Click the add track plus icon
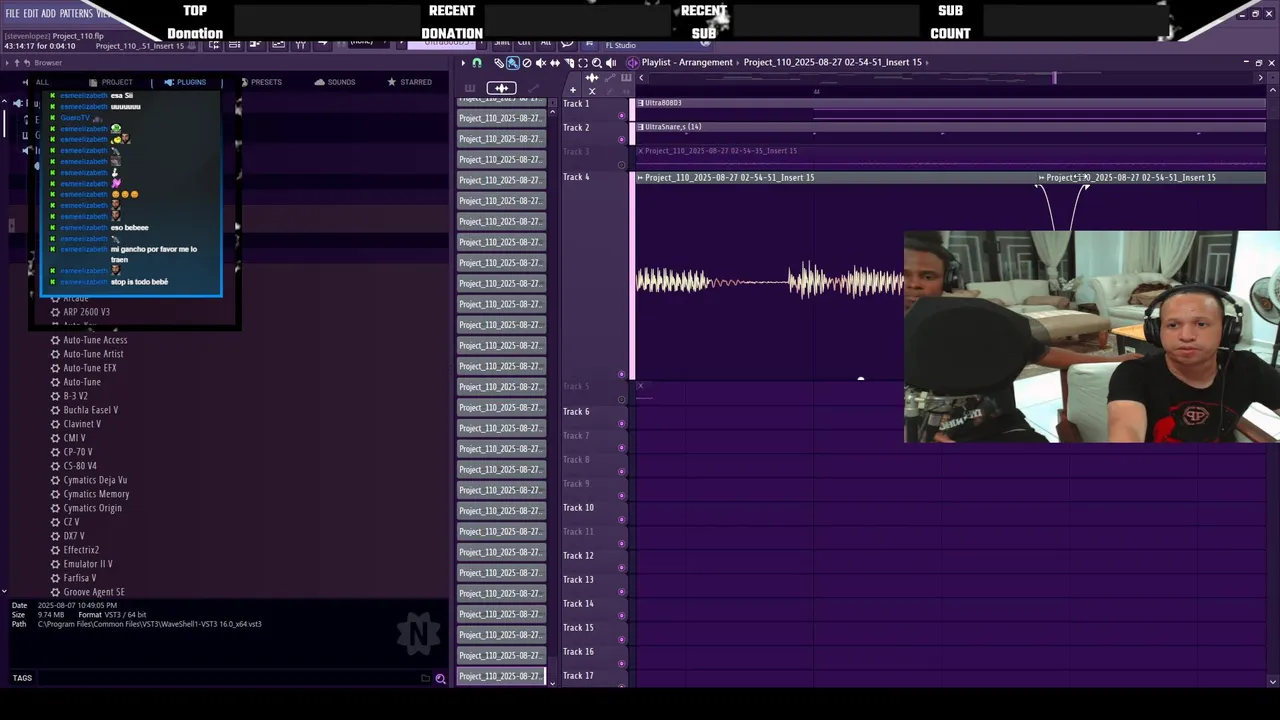This screenshot has height=720, width=1280. [572, 90]
